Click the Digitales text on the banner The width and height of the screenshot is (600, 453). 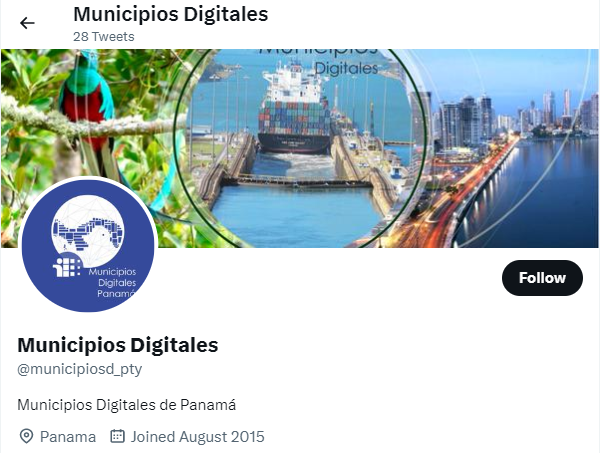[346, 68]
